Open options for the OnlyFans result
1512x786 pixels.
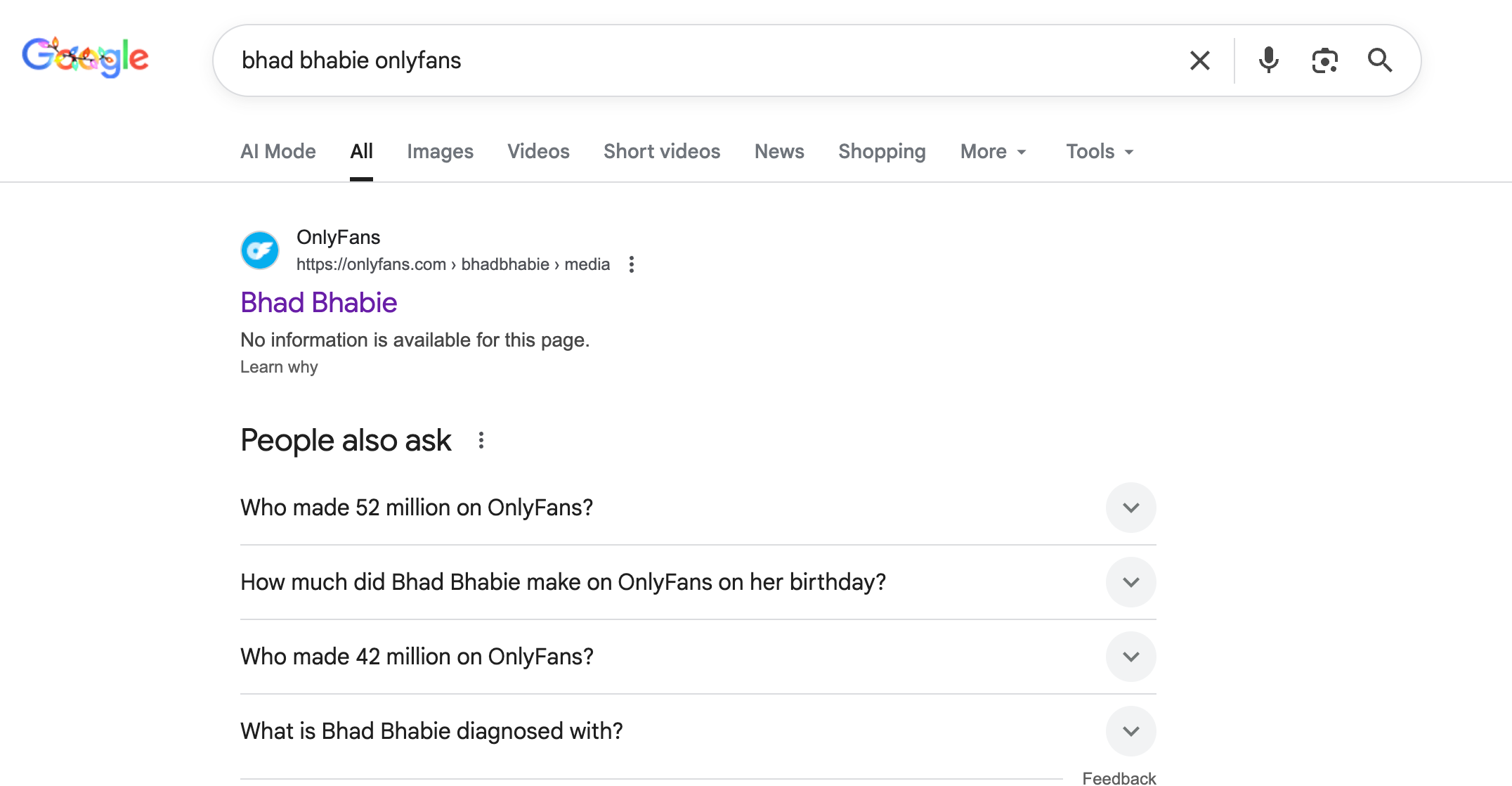click(631, 264)
